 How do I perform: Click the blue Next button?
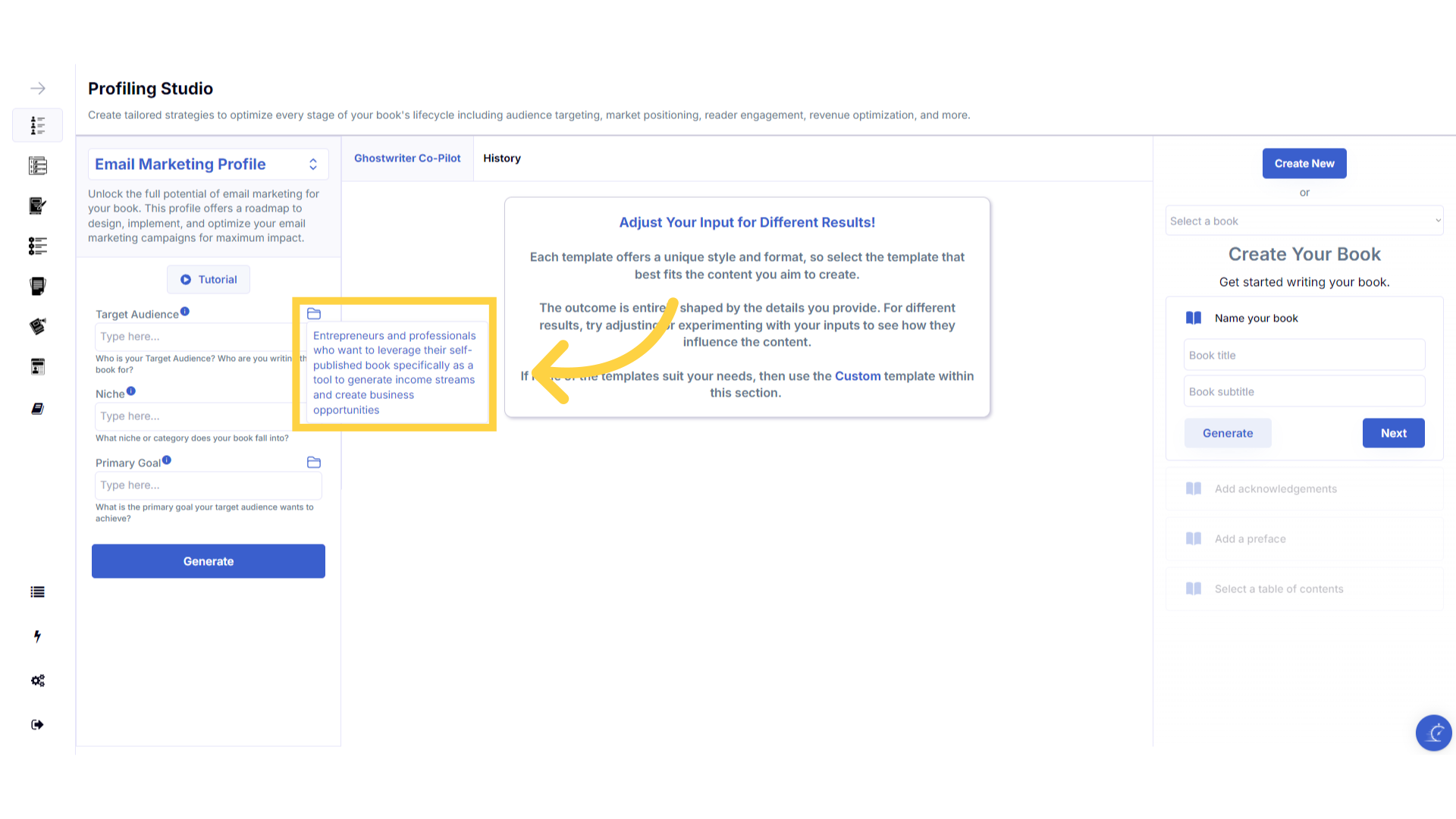(x=1393, y=433)
